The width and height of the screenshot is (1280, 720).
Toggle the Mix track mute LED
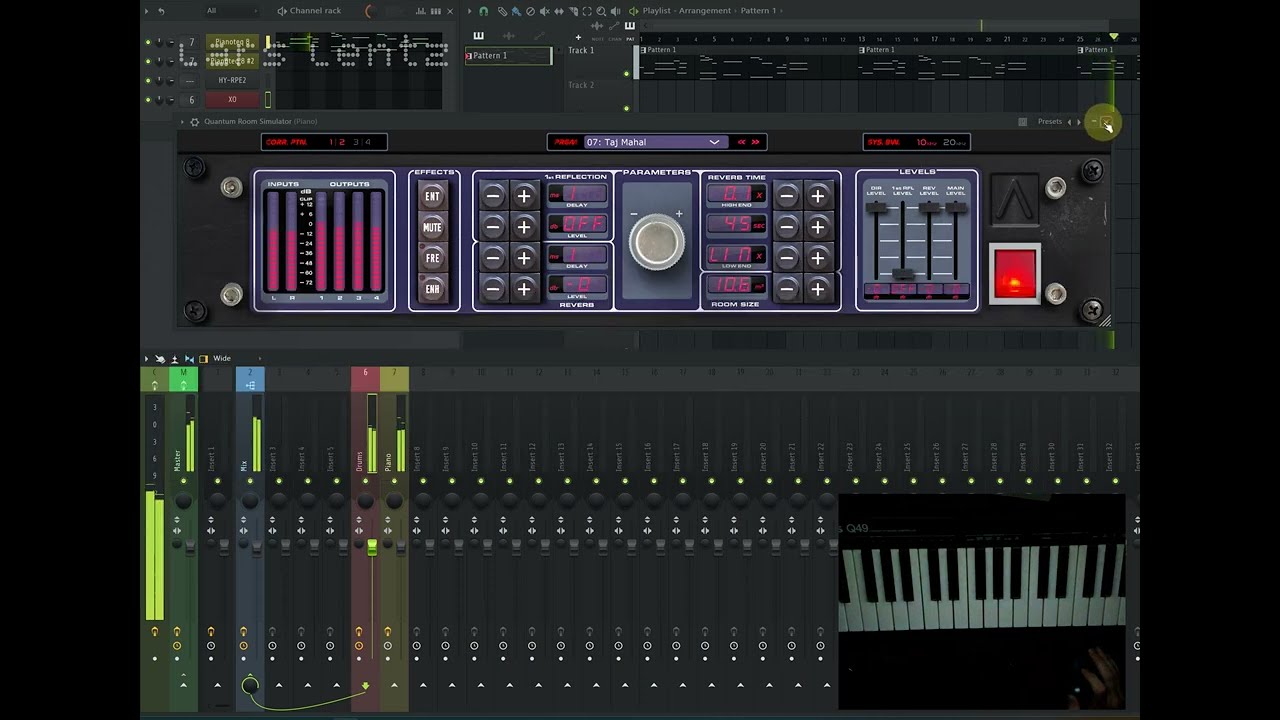pos(250,481)
